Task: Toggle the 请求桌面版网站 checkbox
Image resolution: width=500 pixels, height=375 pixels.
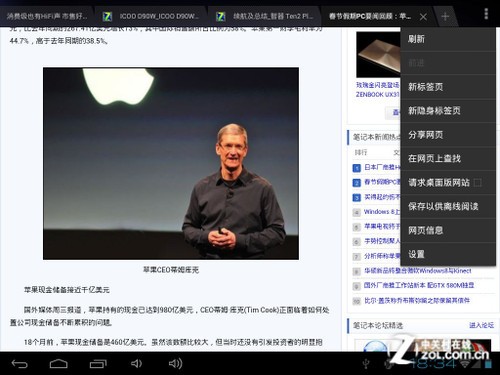Action: [x=478, y=183]
